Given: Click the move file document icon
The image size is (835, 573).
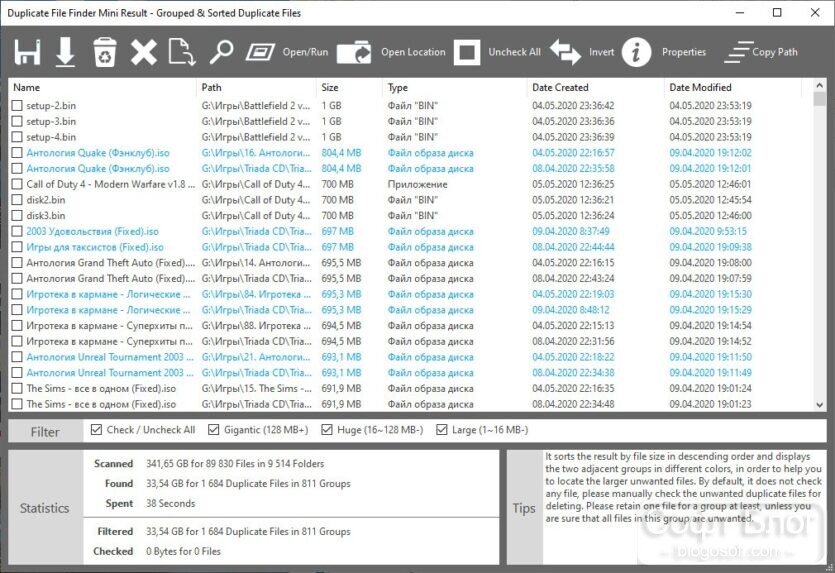Looking at the screenshot, I should [x=182, y=52].
